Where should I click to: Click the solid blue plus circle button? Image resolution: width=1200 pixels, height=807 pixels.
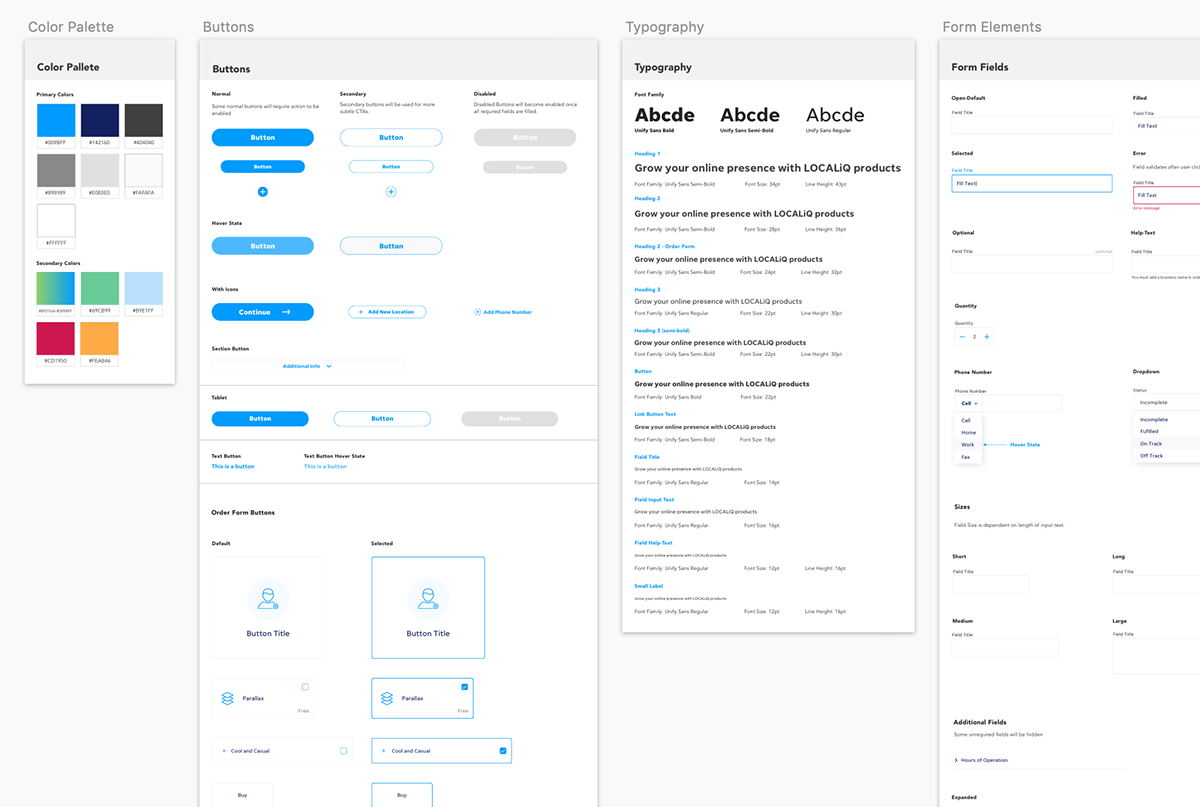tap(263, 191)
